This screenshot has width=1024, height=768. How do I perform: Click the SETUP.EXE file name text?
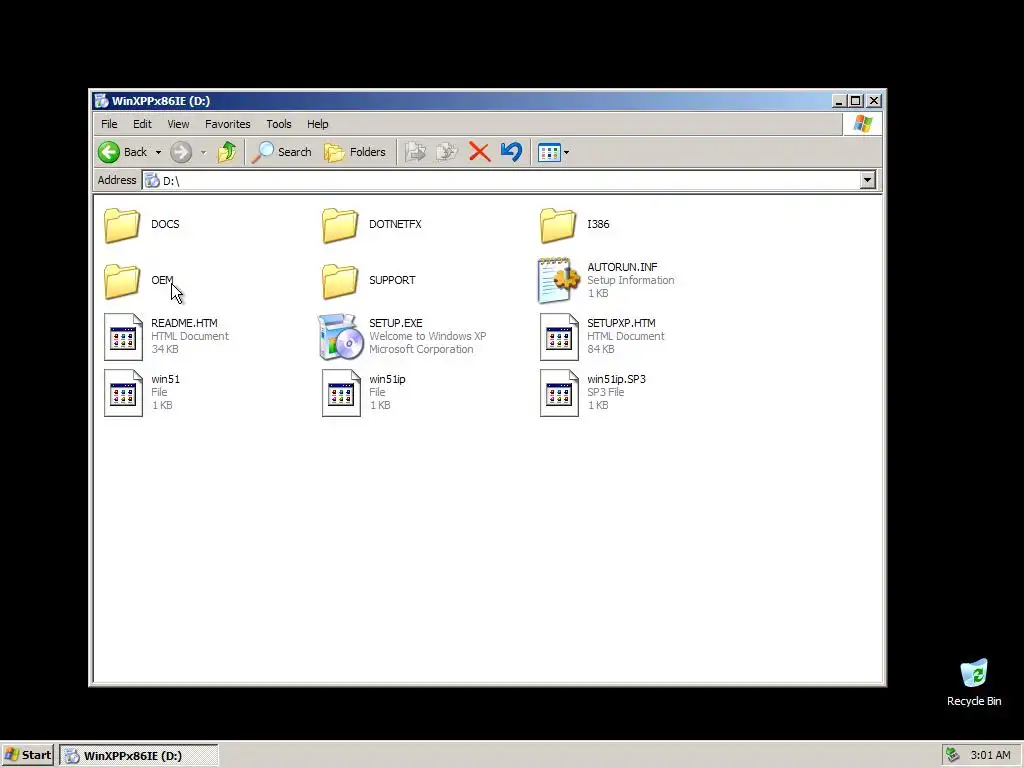[396, 323]
